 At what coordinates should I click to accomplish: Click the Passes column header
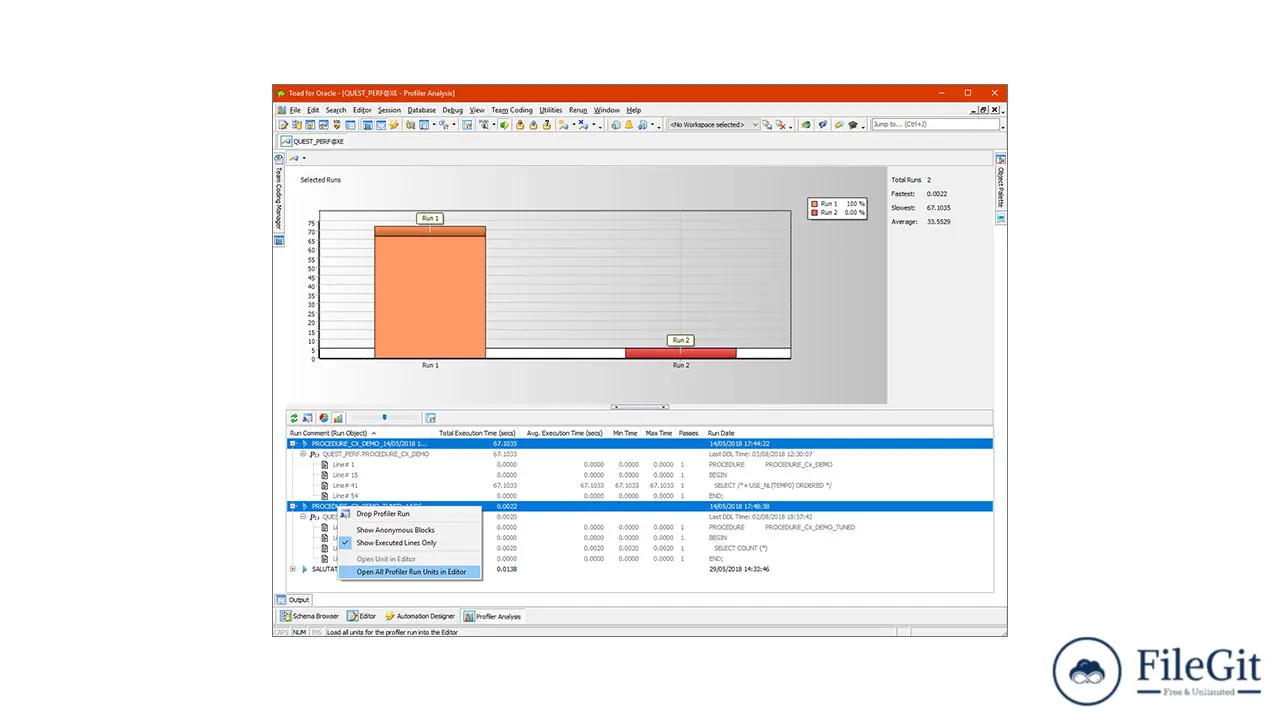pyautogui.click(x=689, y=433)
